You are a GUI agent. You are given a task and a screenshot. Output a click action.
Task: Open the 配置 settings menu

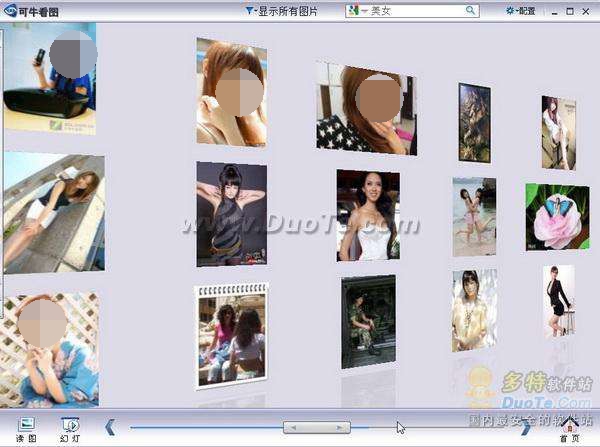[520, 11]
